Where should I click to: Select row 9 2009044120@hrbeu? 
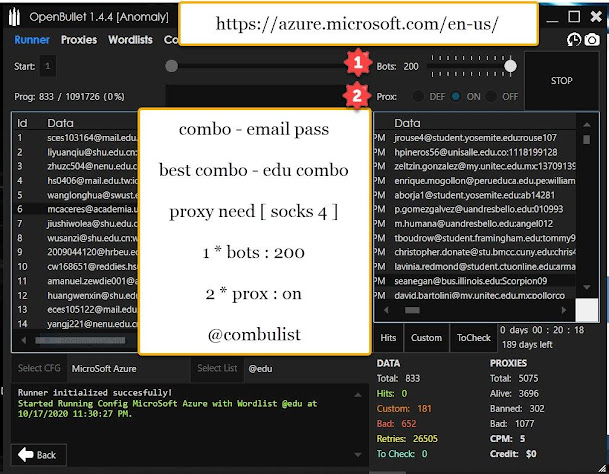tap(77, 252)
